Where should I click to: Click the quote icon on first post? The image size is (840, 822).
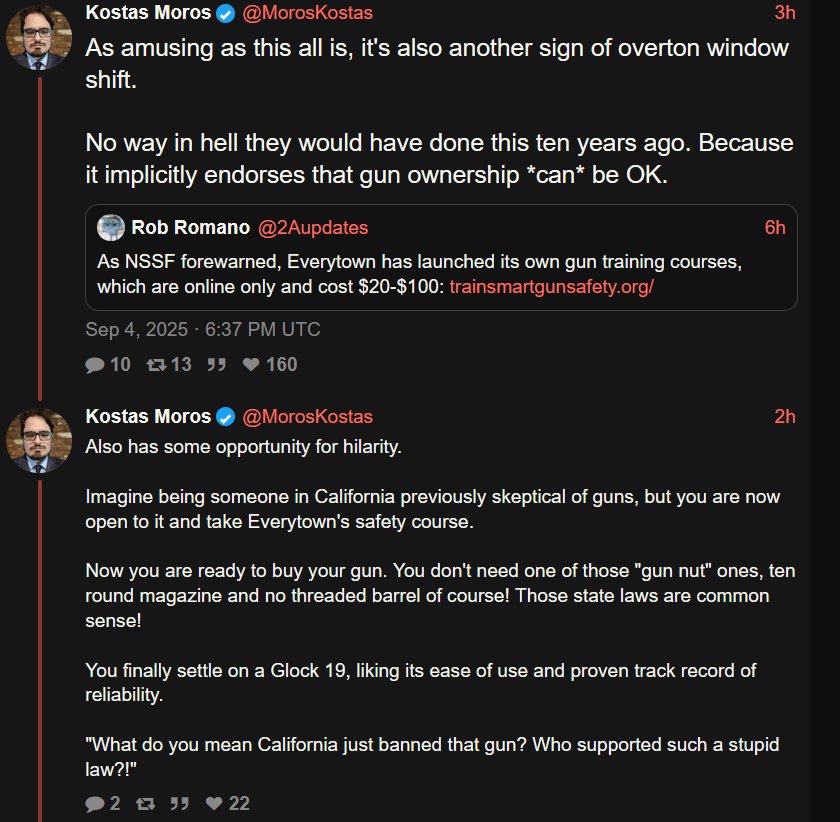215,365
